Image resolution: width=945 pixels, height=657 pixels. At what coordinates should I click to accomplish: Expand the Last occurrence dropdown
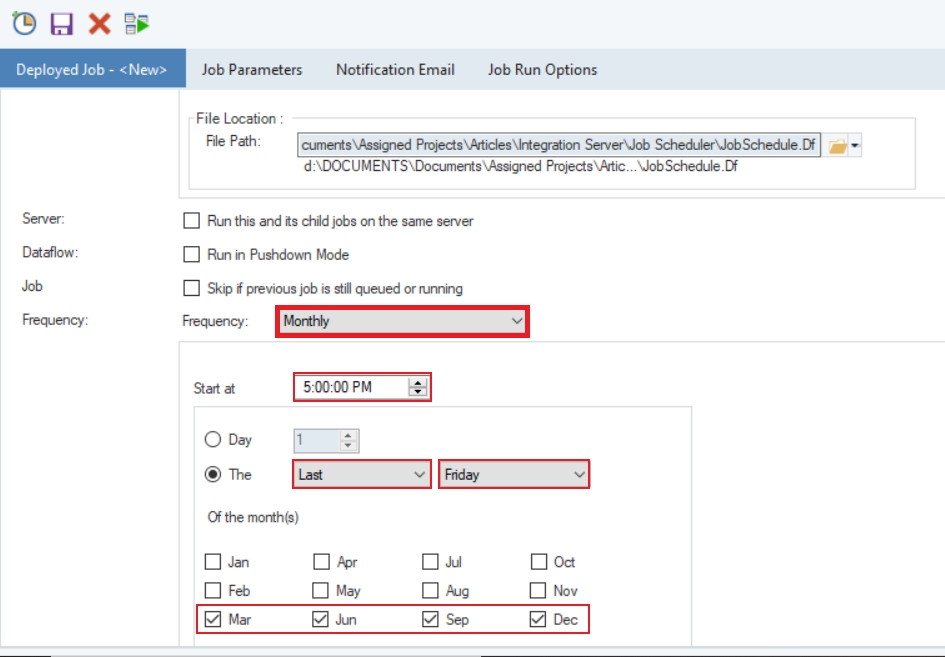click(362, 474)
